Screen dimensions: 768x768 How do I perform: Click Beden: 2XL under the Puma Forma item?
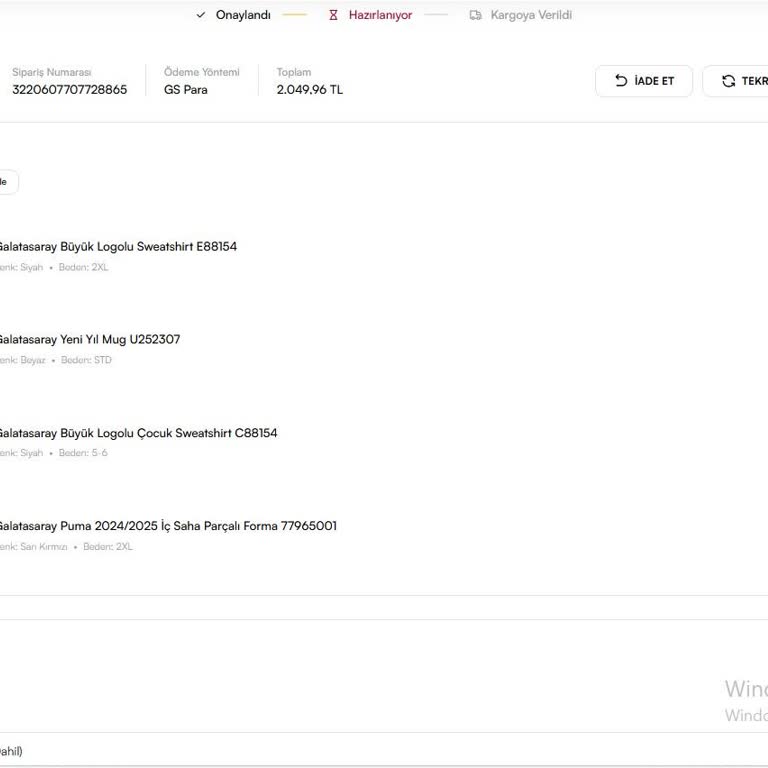click(108, 547)
